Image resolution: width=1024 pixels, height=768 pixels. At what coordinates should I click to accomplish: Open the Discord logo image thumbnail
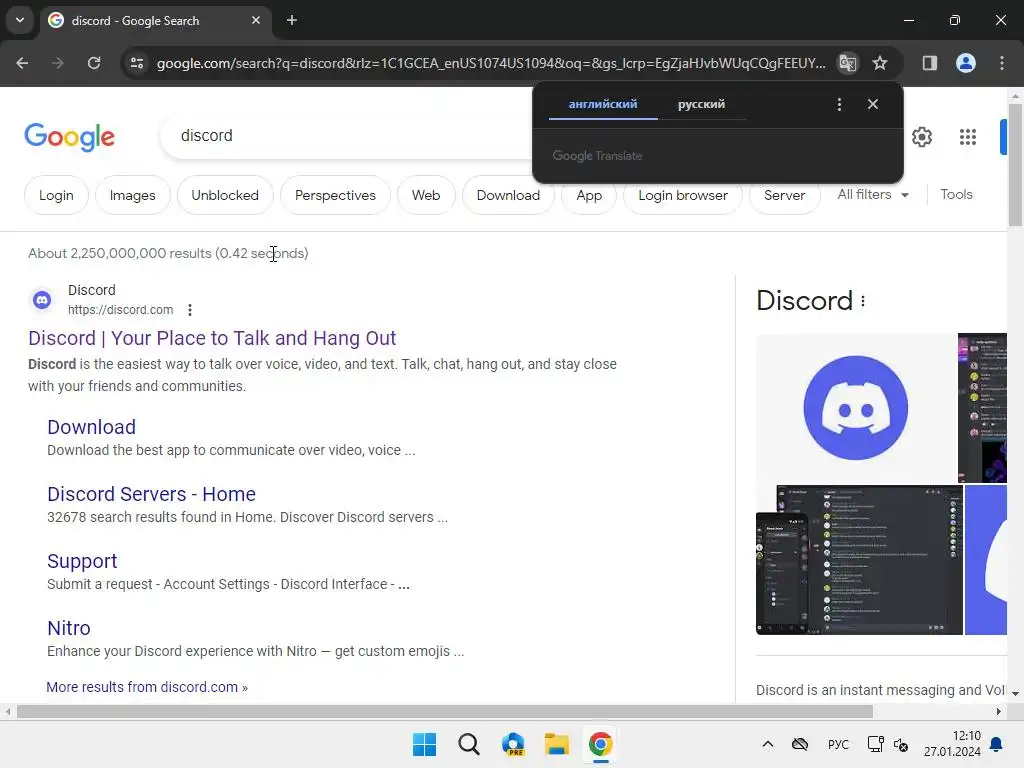[x=856, y=408]
